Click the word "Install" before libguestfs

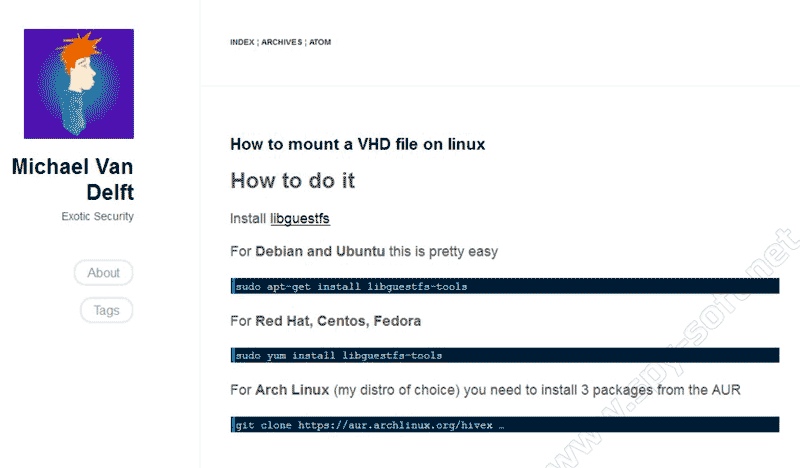tap(248, 218)
